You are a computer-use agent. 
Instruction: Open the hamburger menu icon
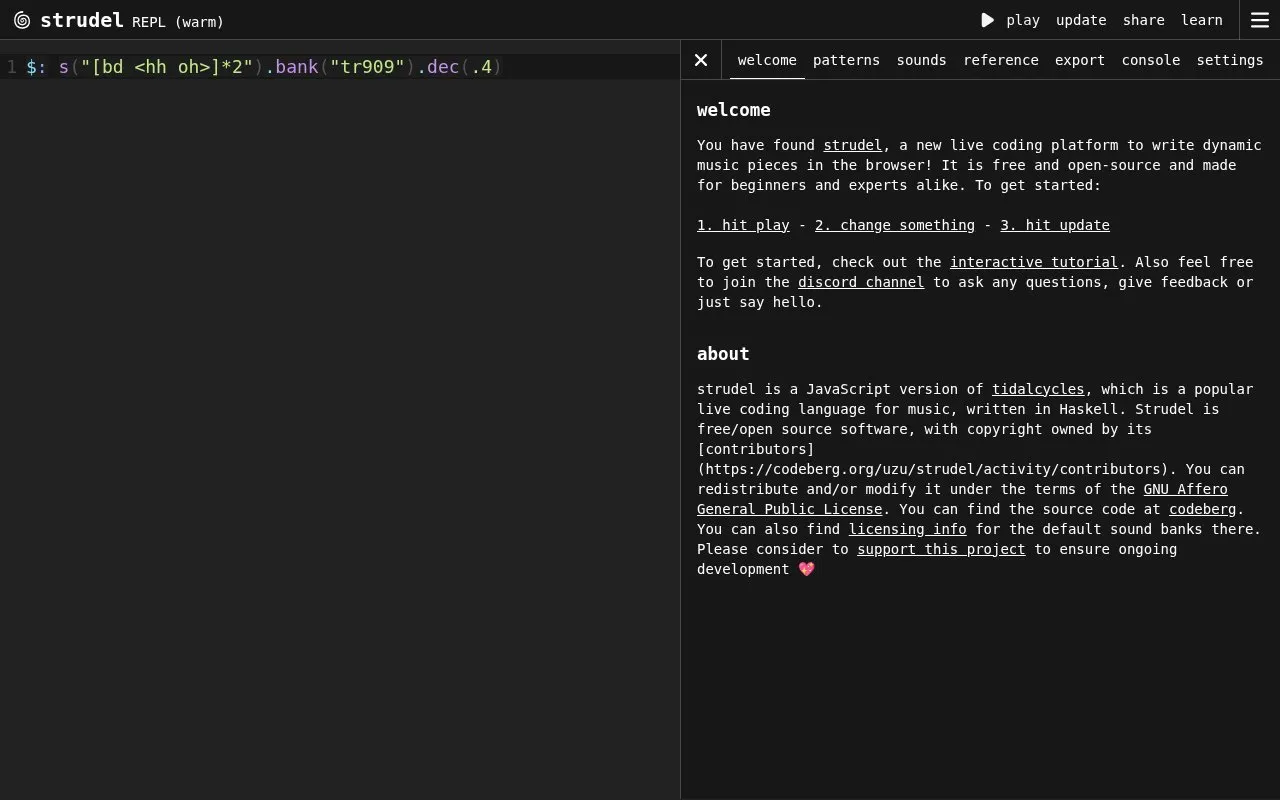[x=1260, y=20]
